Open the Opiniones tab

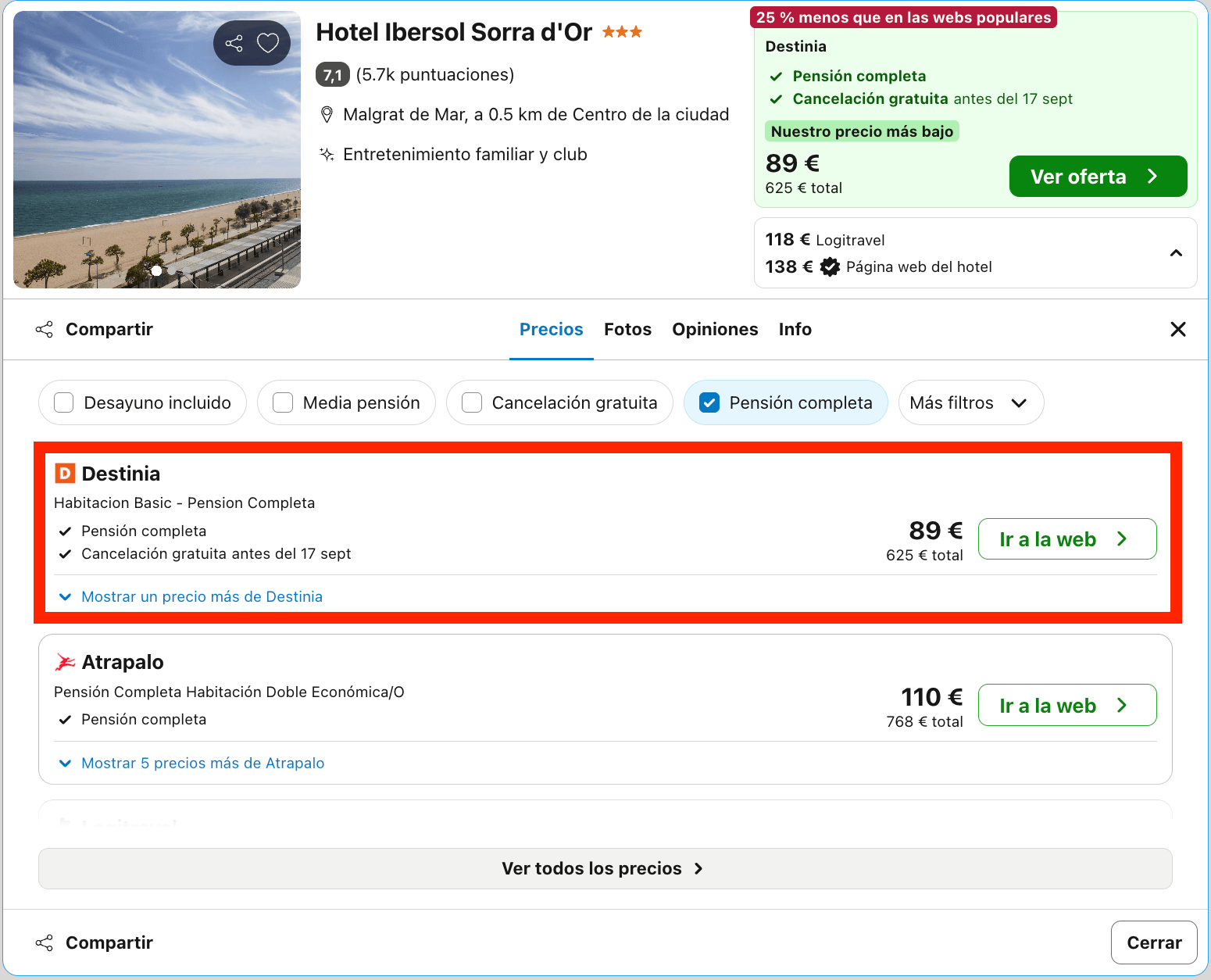pos(715,329)
